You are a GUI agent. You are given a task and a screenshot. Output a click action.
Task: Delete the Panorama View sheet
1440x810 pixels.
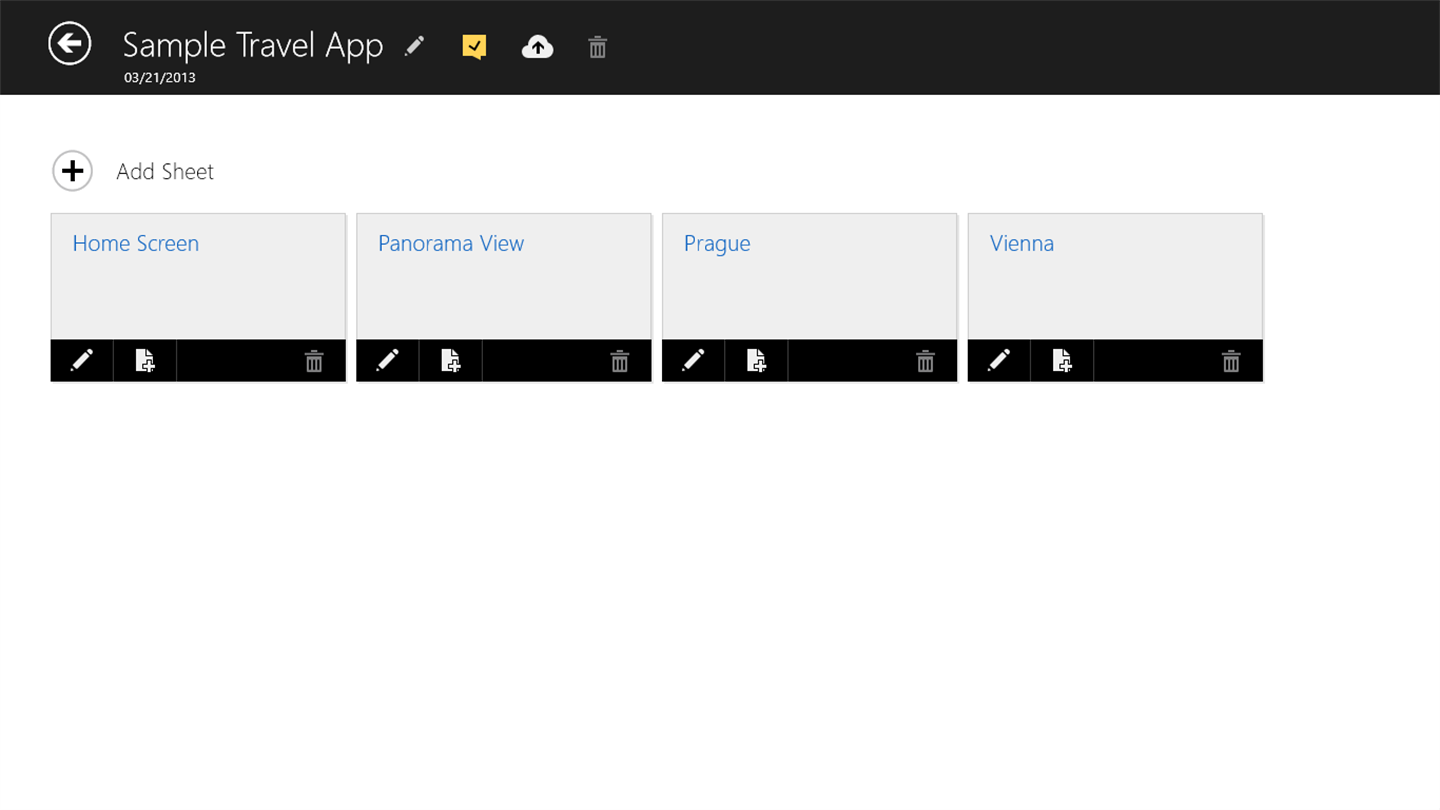click(x=620, y=361)
